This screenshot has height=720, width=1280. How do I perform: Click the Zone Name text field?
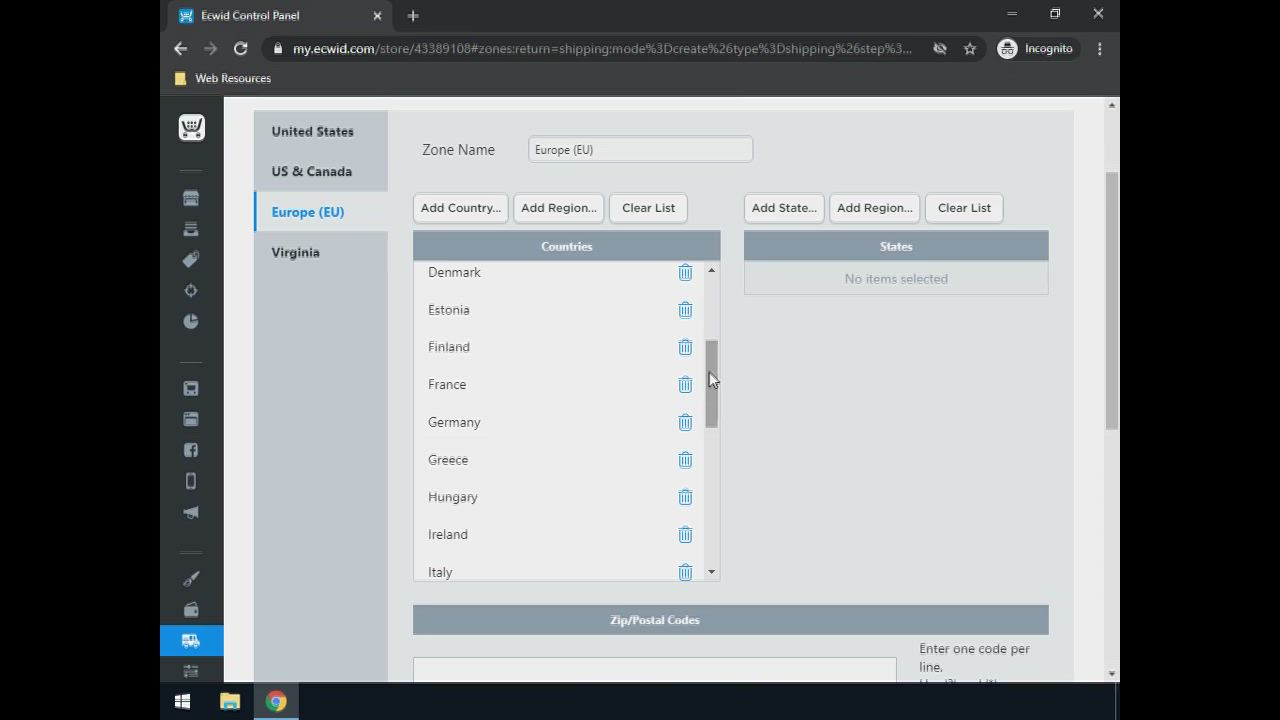pyautogui.click(x=640, y=150)
